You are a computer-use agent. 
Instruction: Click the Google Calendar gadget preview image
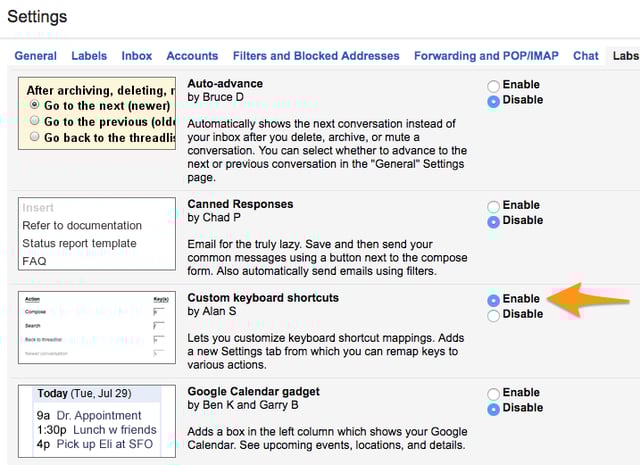(97, 421)
